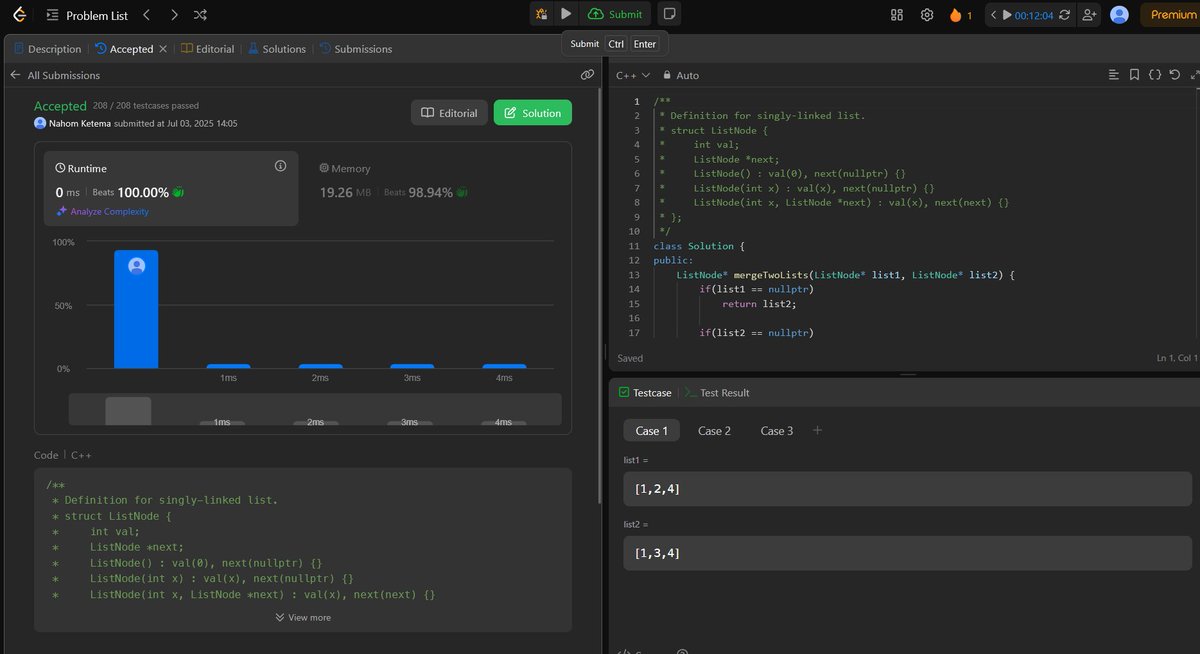
Task: Reset code with the undo arrow icon
Action: [x=1174, y=75]
